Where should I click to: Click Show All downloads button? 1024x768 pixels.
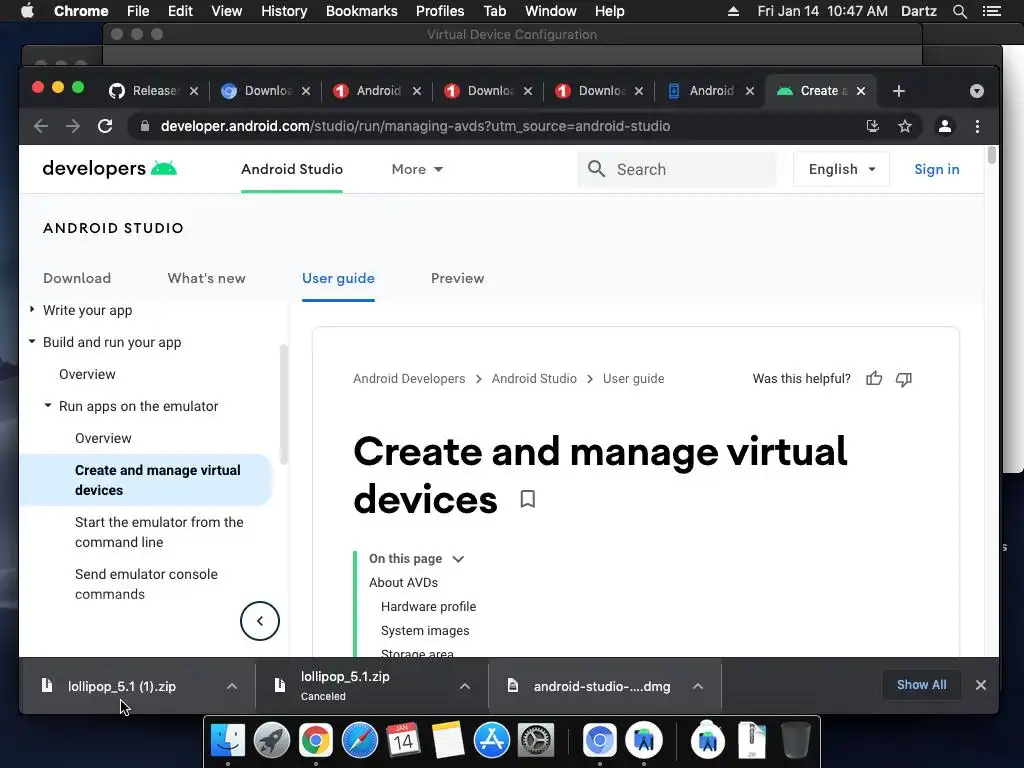pyautogui.click(x=921, y=685)
